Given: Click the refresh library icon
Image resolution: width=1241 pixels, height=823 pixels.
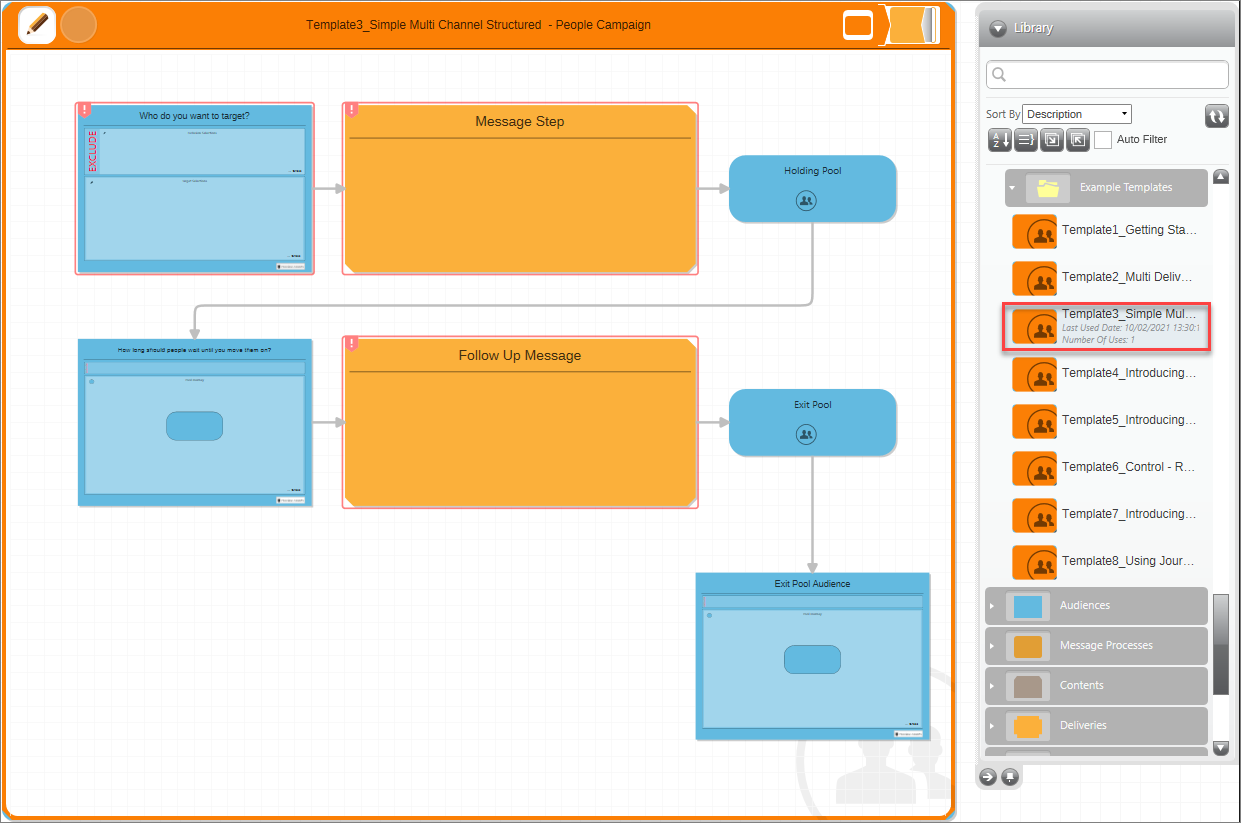Looking at the screenshot, I should pos(1217,116).
